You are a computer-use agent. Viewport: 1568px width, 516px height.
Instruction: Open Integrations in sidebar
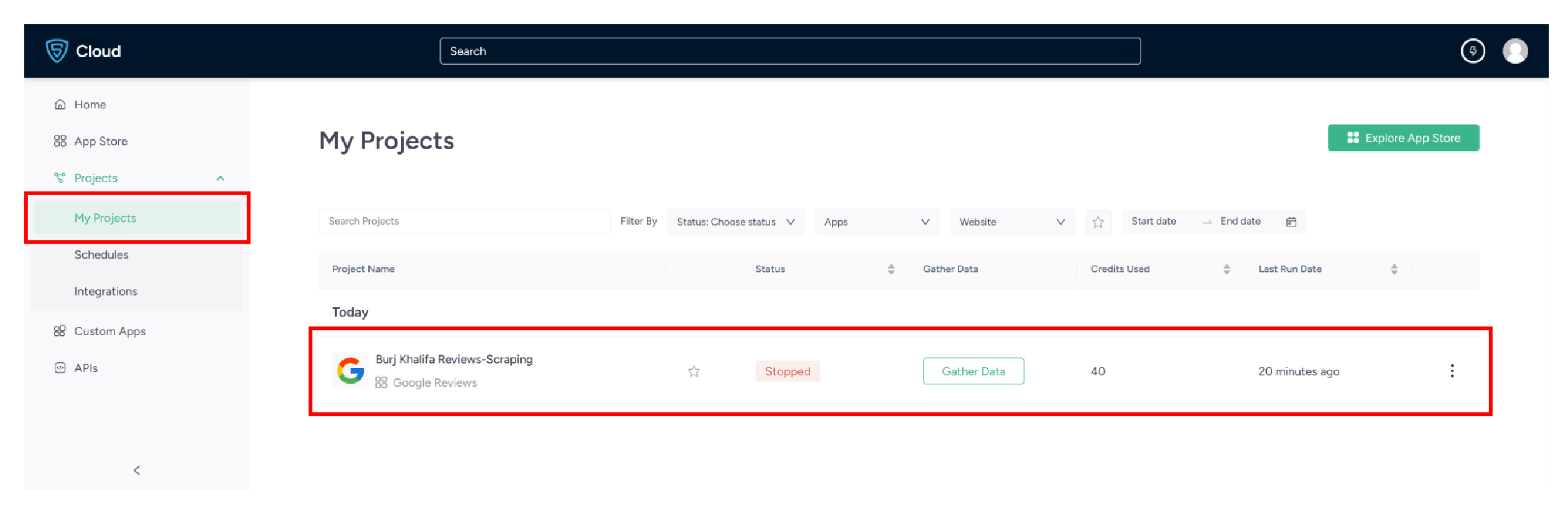(x=106, y=292)
